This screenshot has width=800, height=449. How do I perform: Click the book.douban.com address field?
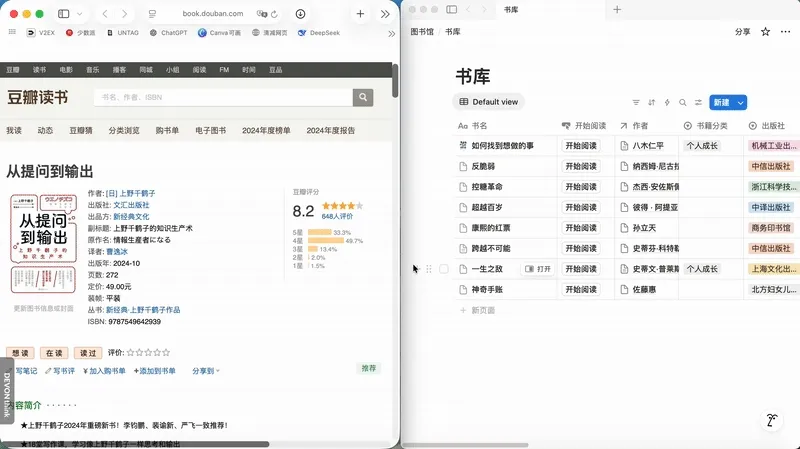[x=213, y=14]
